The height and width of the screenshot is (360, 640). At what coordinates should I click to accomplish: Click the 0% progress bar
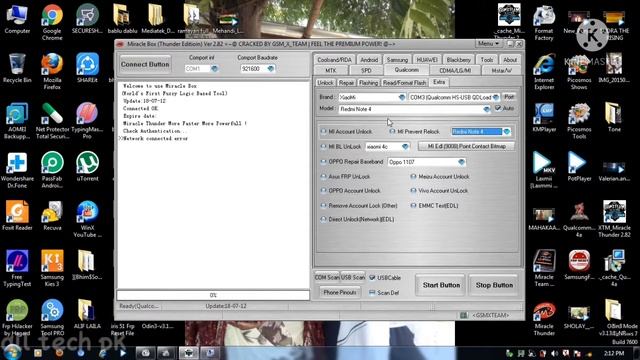pos(213,295)
